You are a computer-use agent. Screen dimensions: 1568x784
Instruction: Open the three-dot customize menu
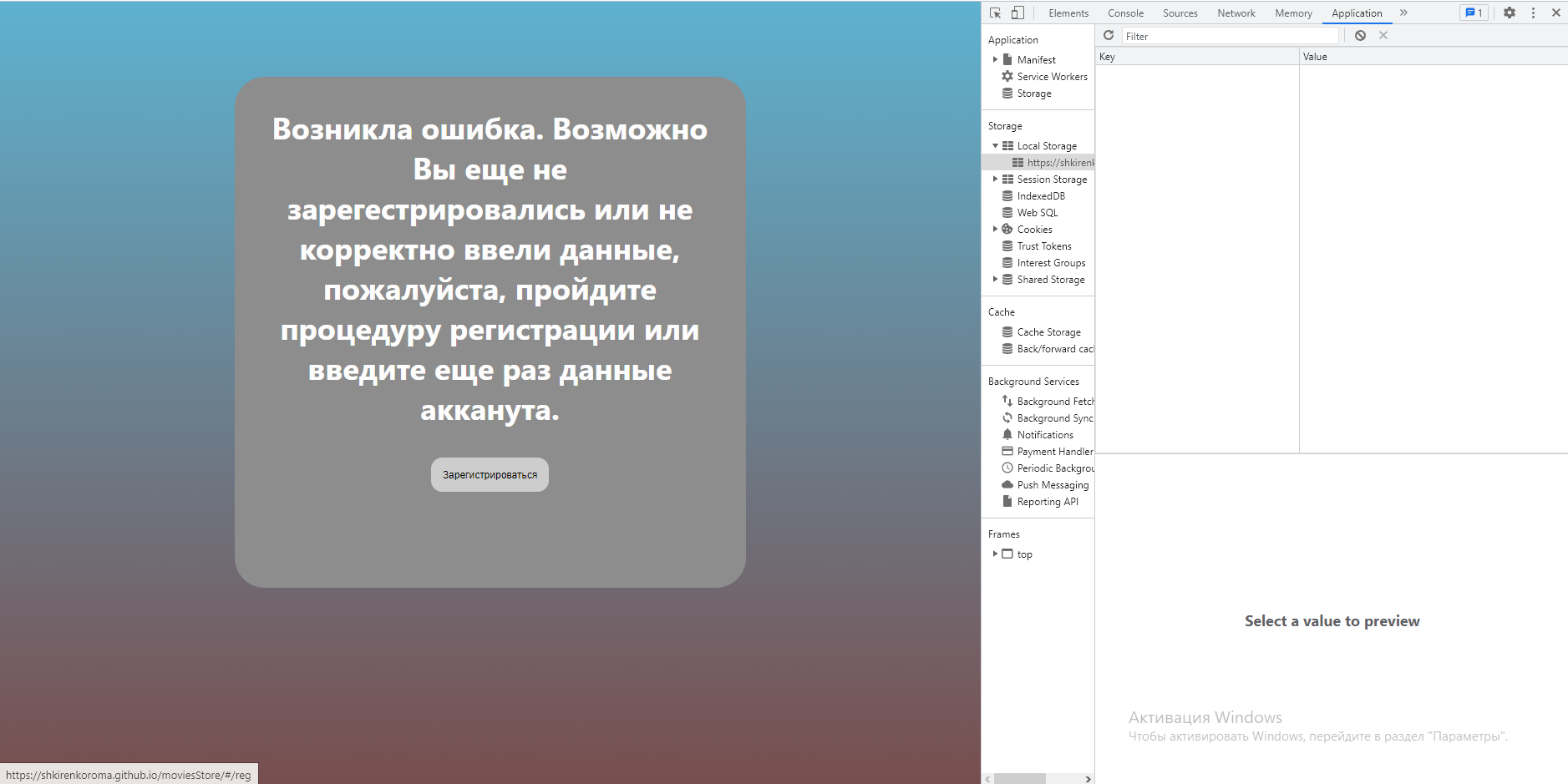pyautogui.click(x=1532, y=13)
